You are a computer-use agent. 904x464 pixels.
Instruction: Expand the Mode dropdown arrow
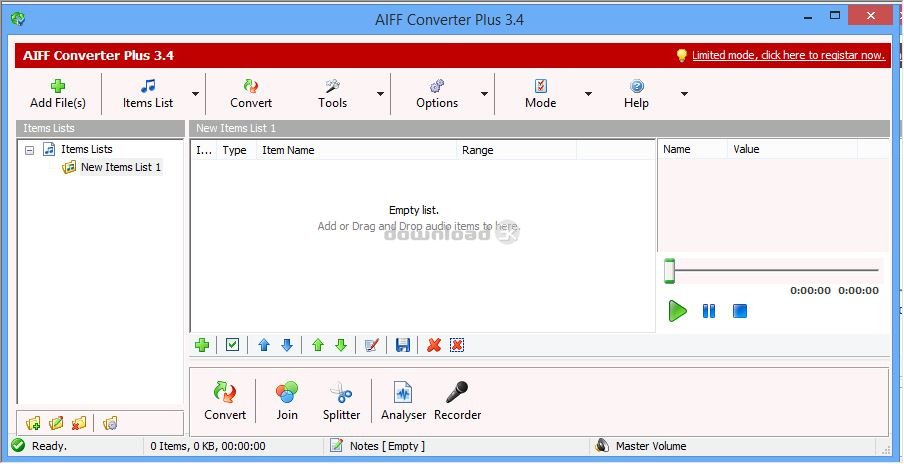(588, 94)
